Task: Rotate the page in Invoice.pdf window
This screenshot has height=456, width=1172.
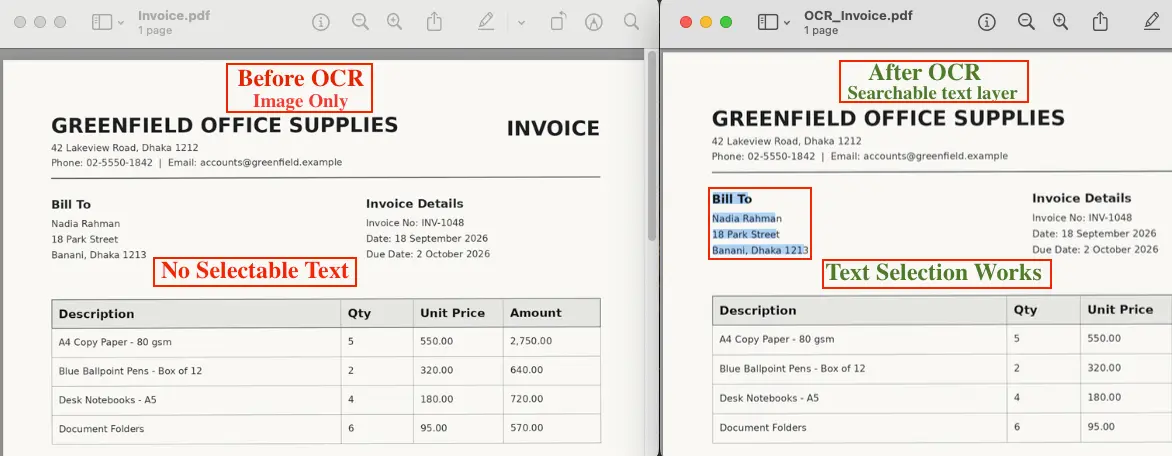Action: [558, 22]
